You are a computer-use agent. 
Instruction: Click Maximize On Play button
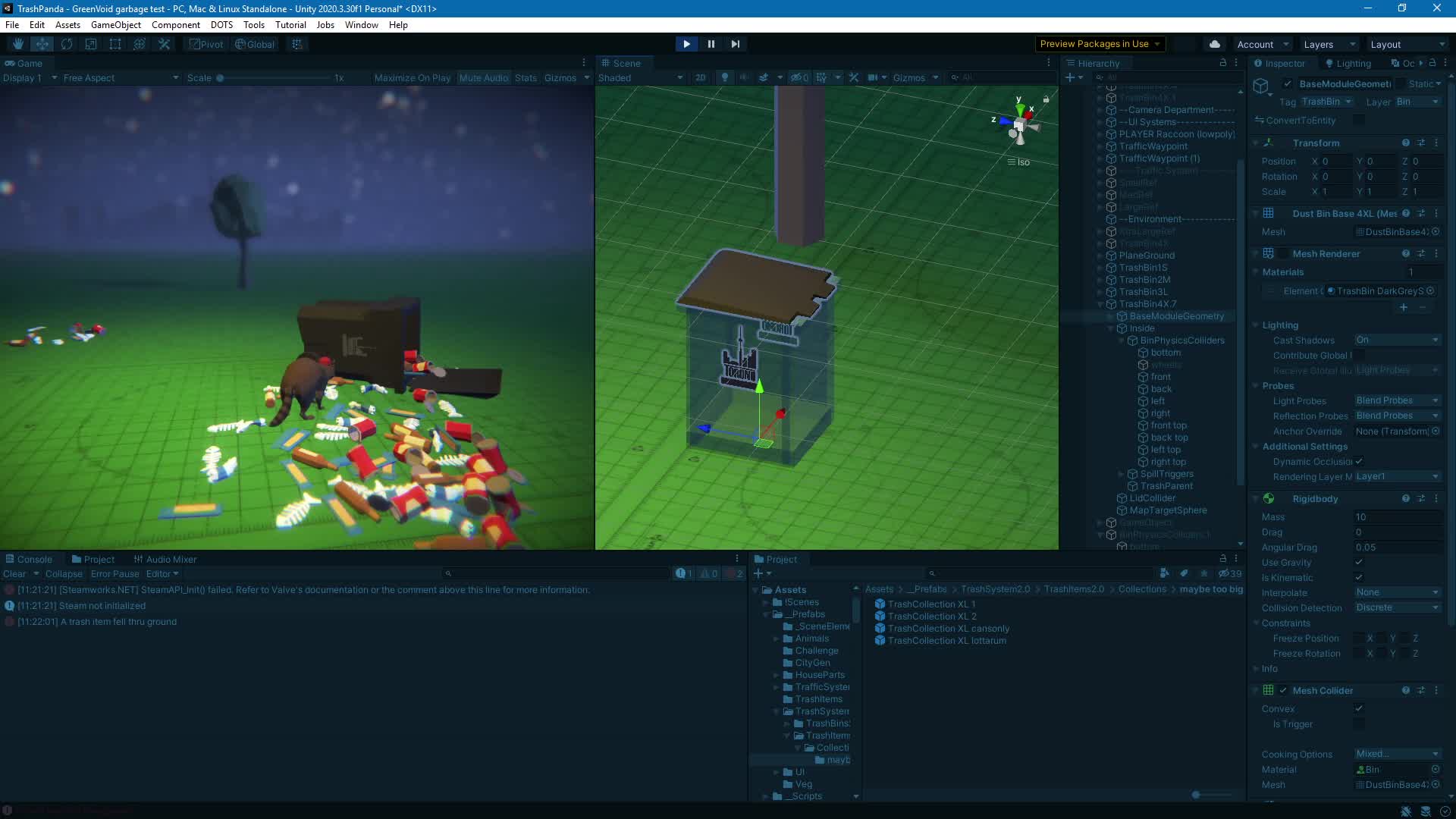click(x=412, y=77)
